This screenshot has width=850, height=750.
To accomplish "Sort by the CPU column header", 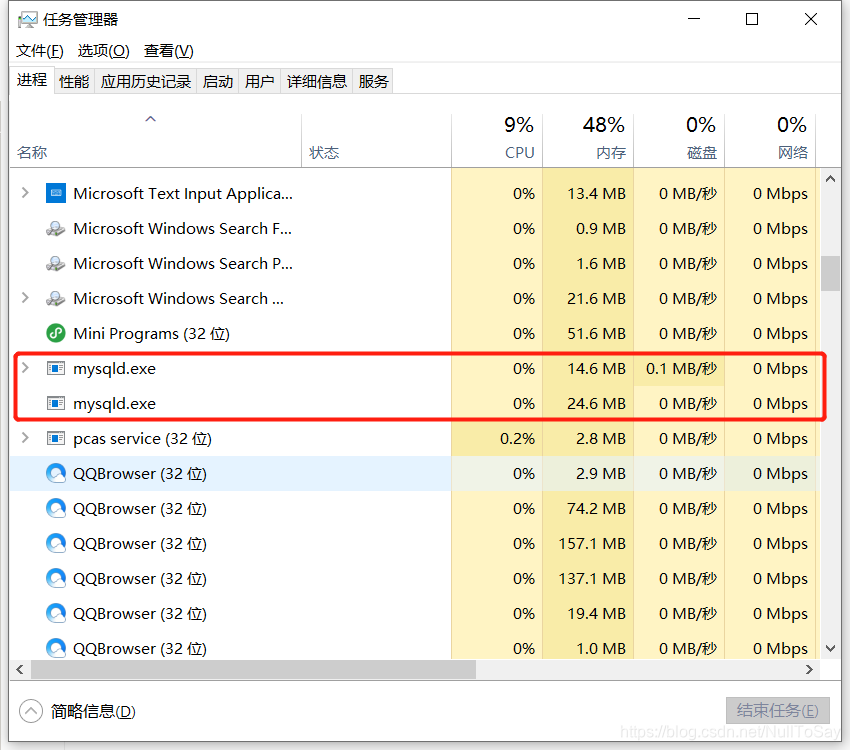I will 497,140.
